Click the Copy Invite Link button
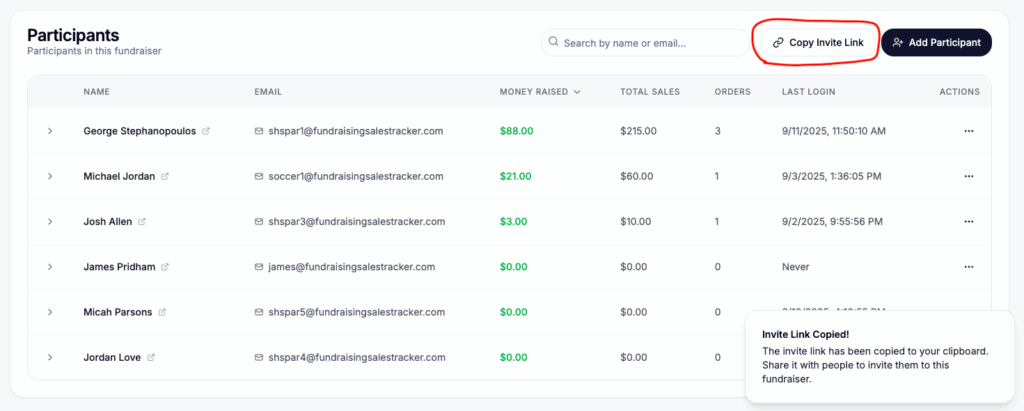 click(x=817, y=43)
